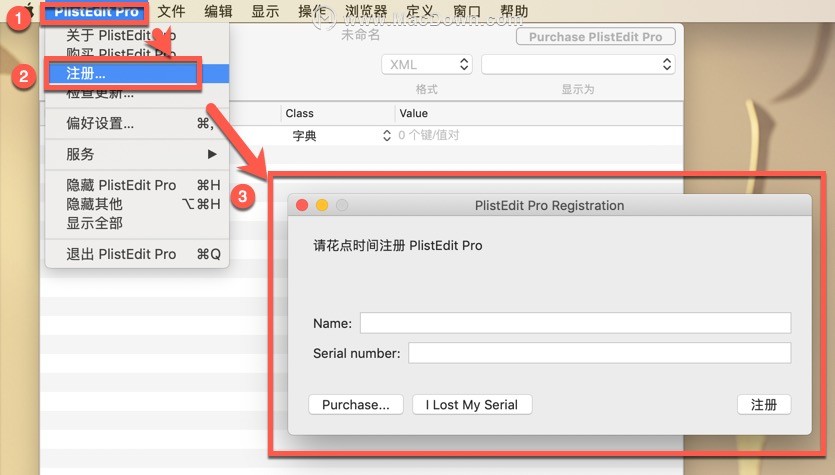Open the Apple menu

31,10
